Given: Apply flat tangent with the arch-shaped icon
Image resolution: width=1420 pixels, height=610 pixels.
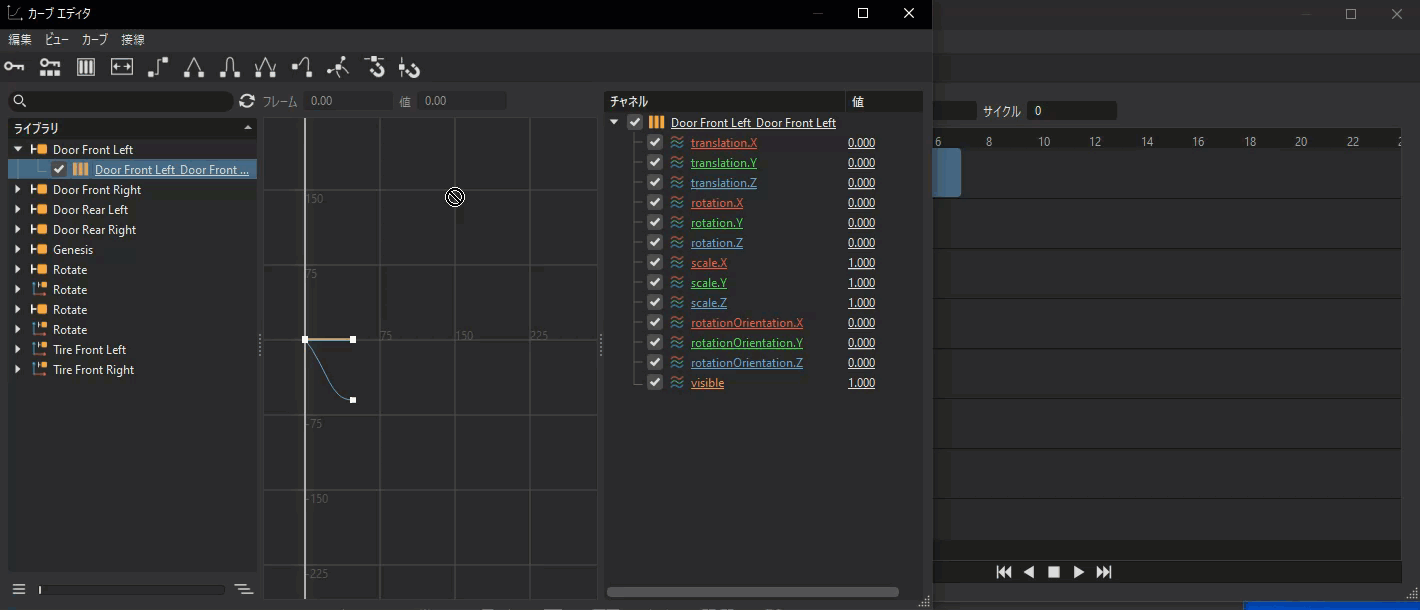Looking at the screenshot, I should tap(230, 67).
